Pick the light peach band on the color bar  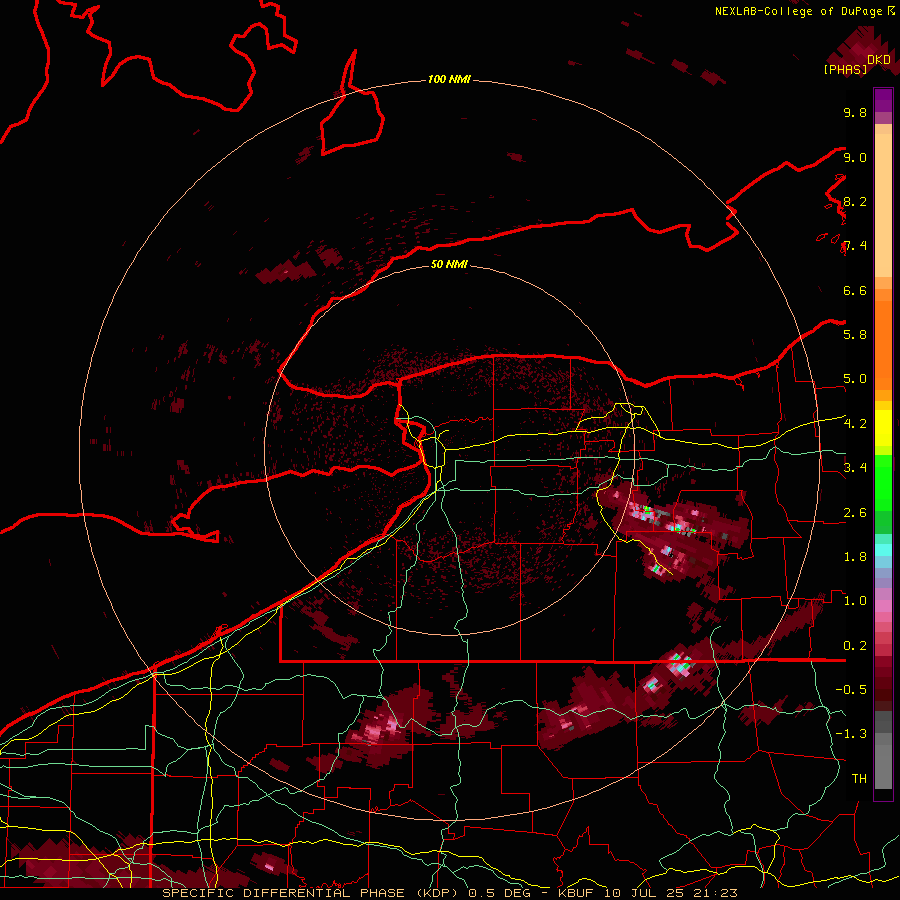pos(883,205)
